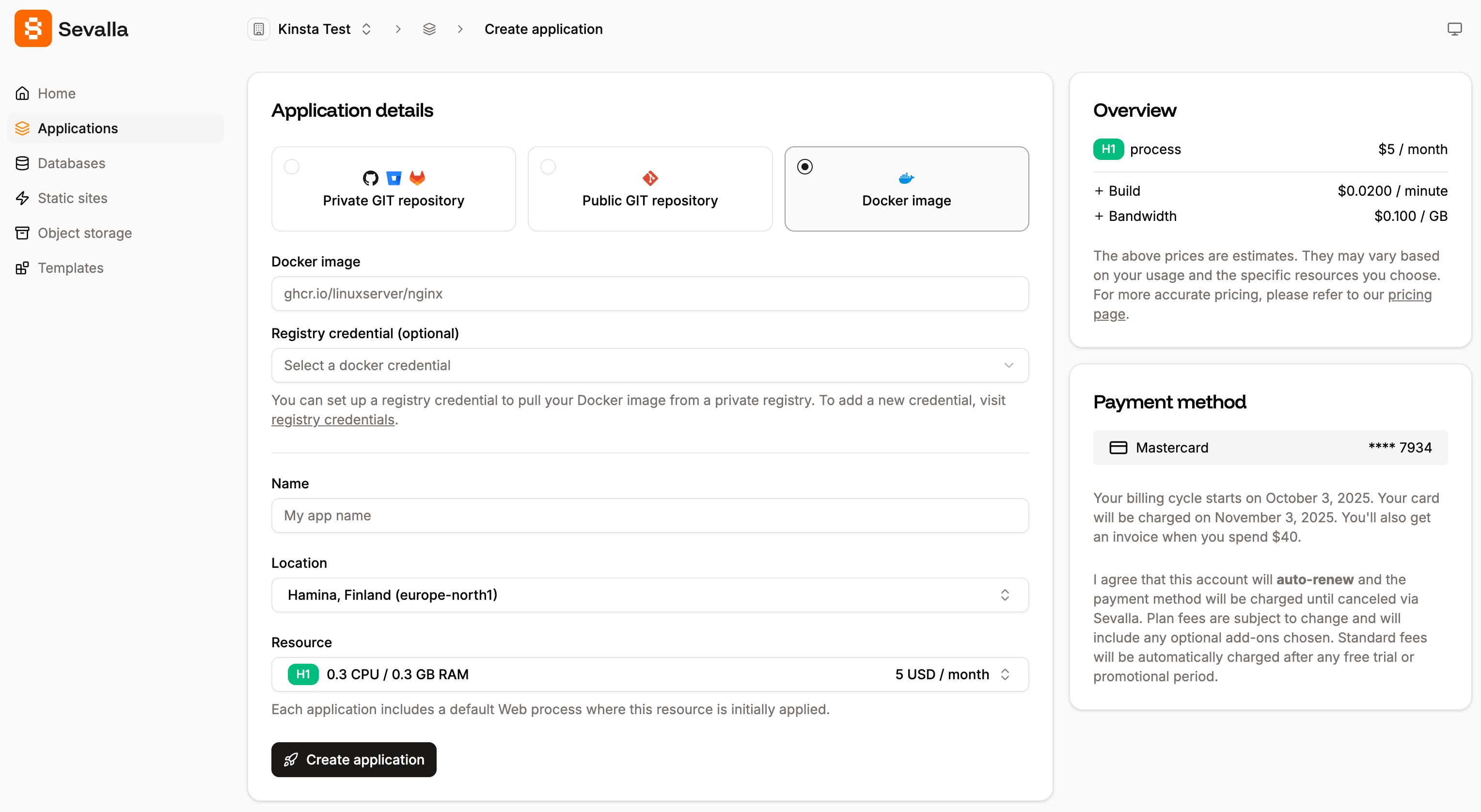This screenshot has width=1481, height=812.
Task: Select the Docker image radio button
Action: pos(805,167)
